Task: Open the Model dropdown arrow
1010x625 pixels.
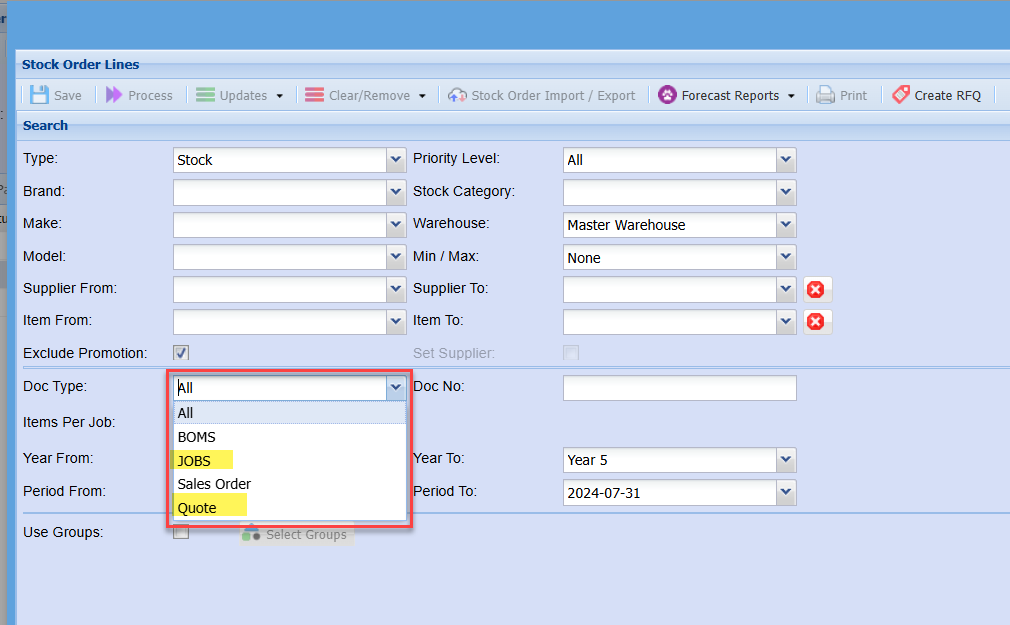Action: tap(395, 256)
